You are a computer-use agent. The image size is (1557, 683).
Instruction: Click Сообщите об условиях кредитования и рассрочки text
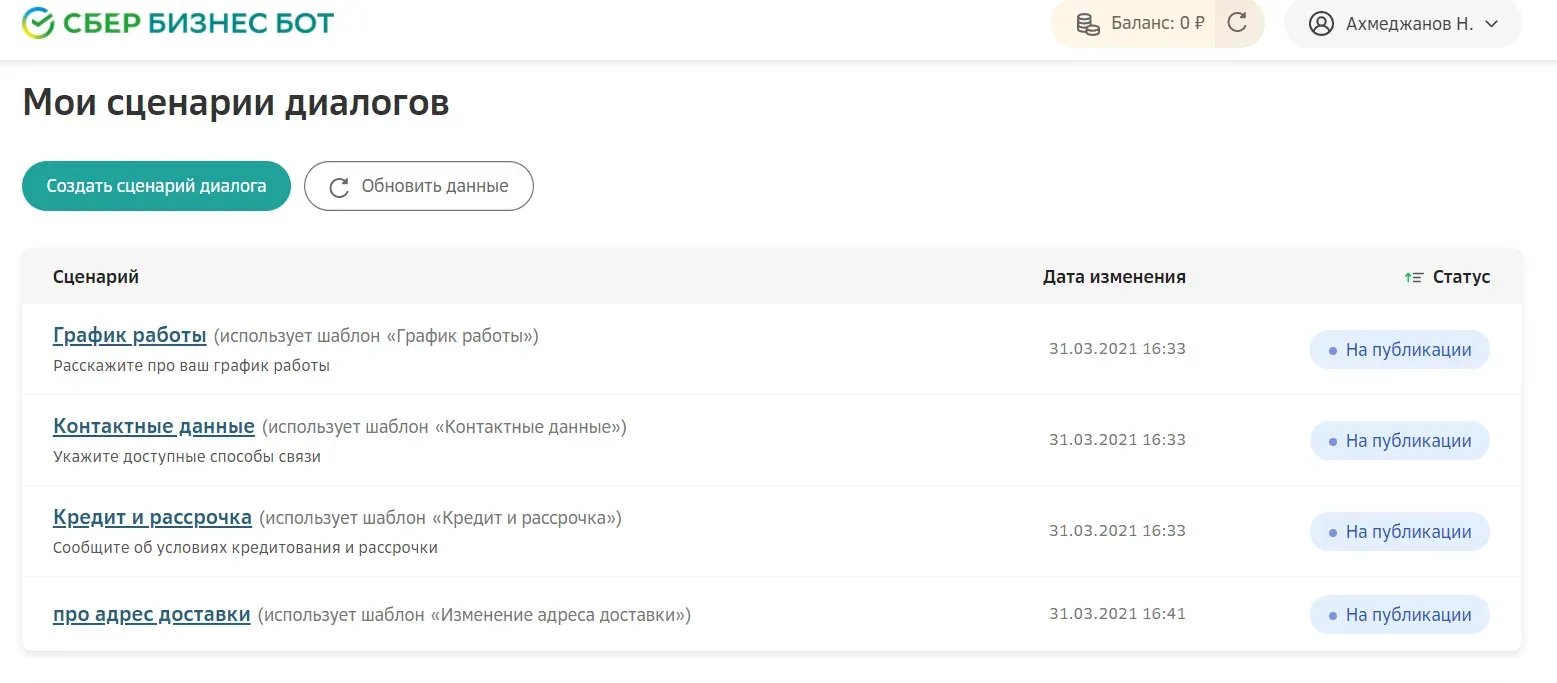[245, 548]
